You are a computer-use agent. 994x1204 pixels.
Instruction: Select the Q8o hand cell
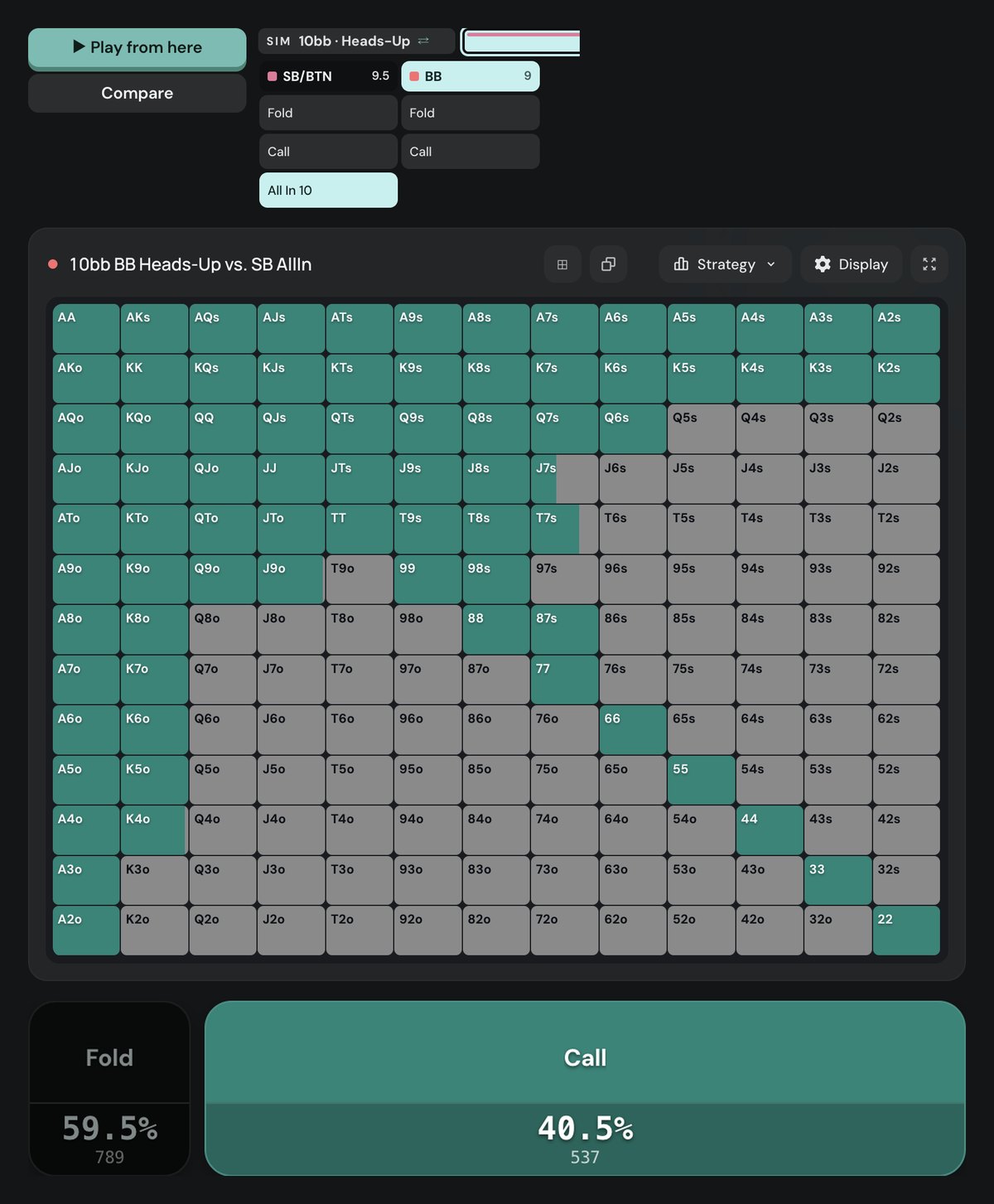point(223,629)
